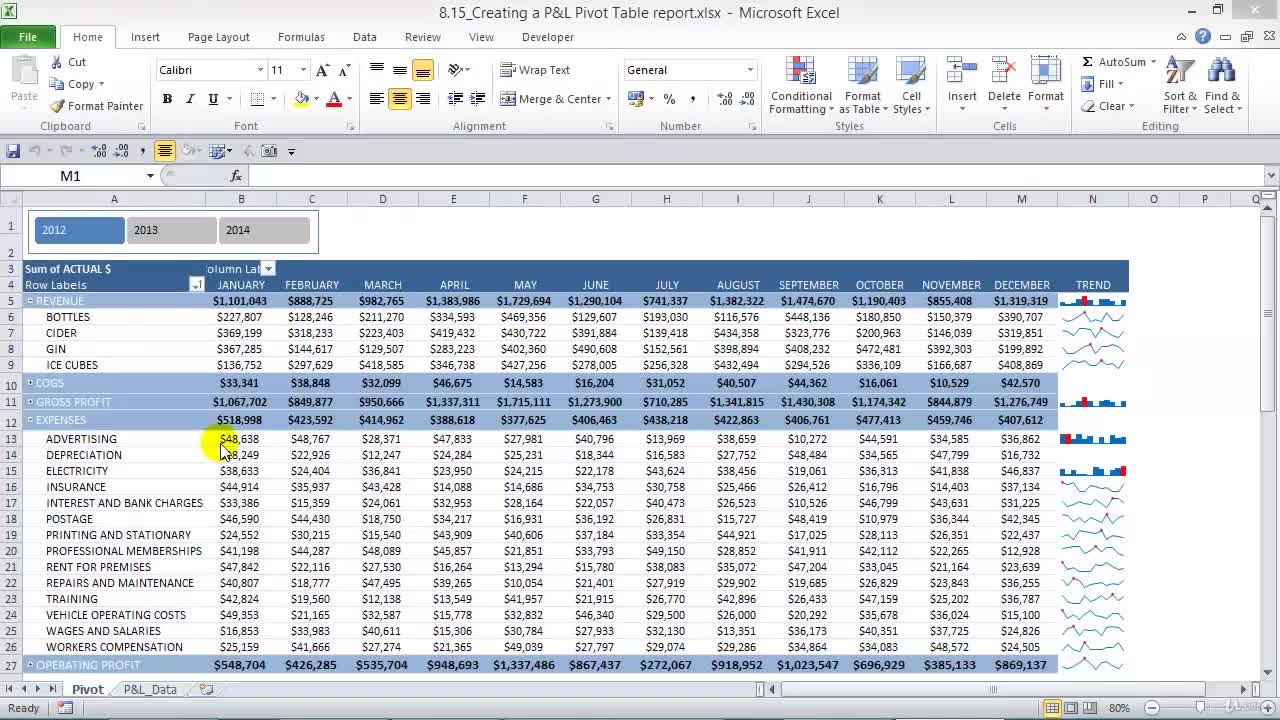This screenshot has width=1280, height=720.
Task: Click the Name Box showing M1
Action: pyautogui.click(x=70, y=176)
